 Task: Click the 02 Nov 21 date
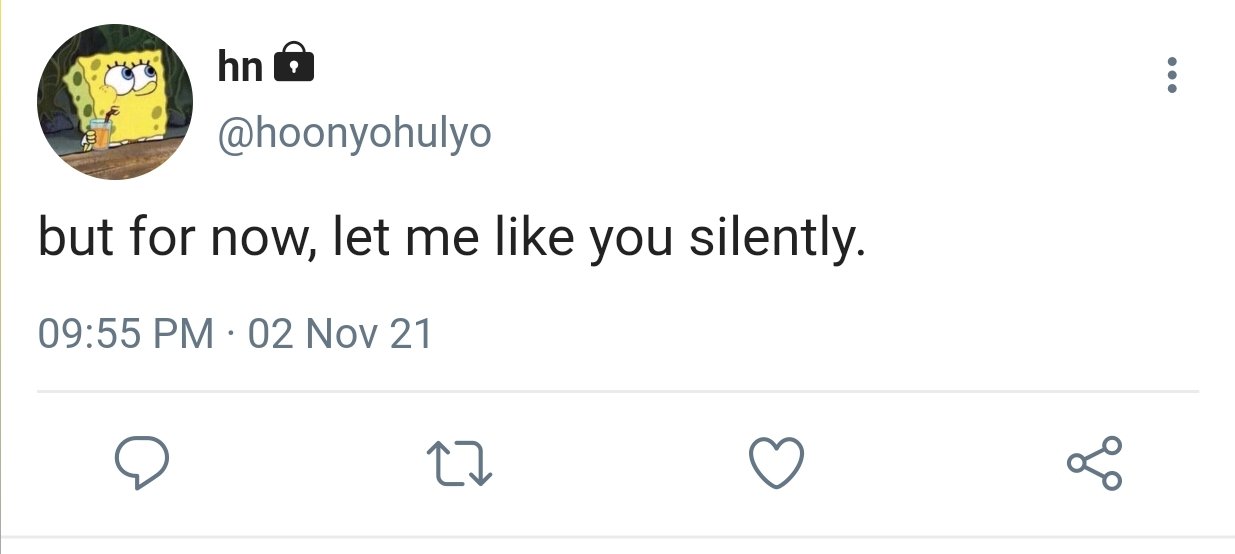339,333
